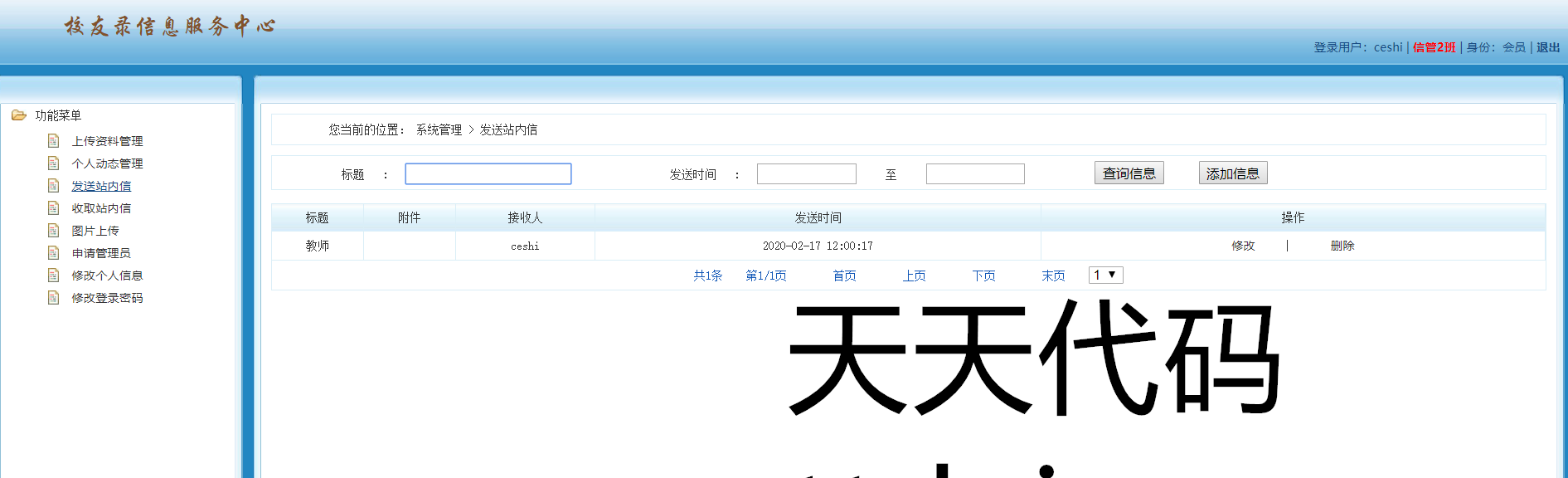Go to 下页 in pagination
This screenshot has width=1568, height=478.
983,276
